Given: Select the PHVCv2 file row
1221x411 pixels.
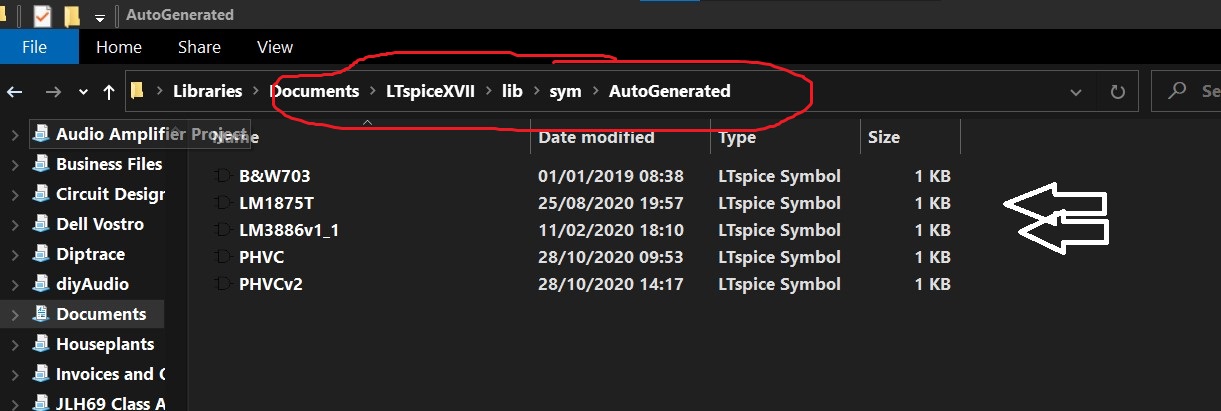Looking at the screenshot, I should [x=580, y=284].
